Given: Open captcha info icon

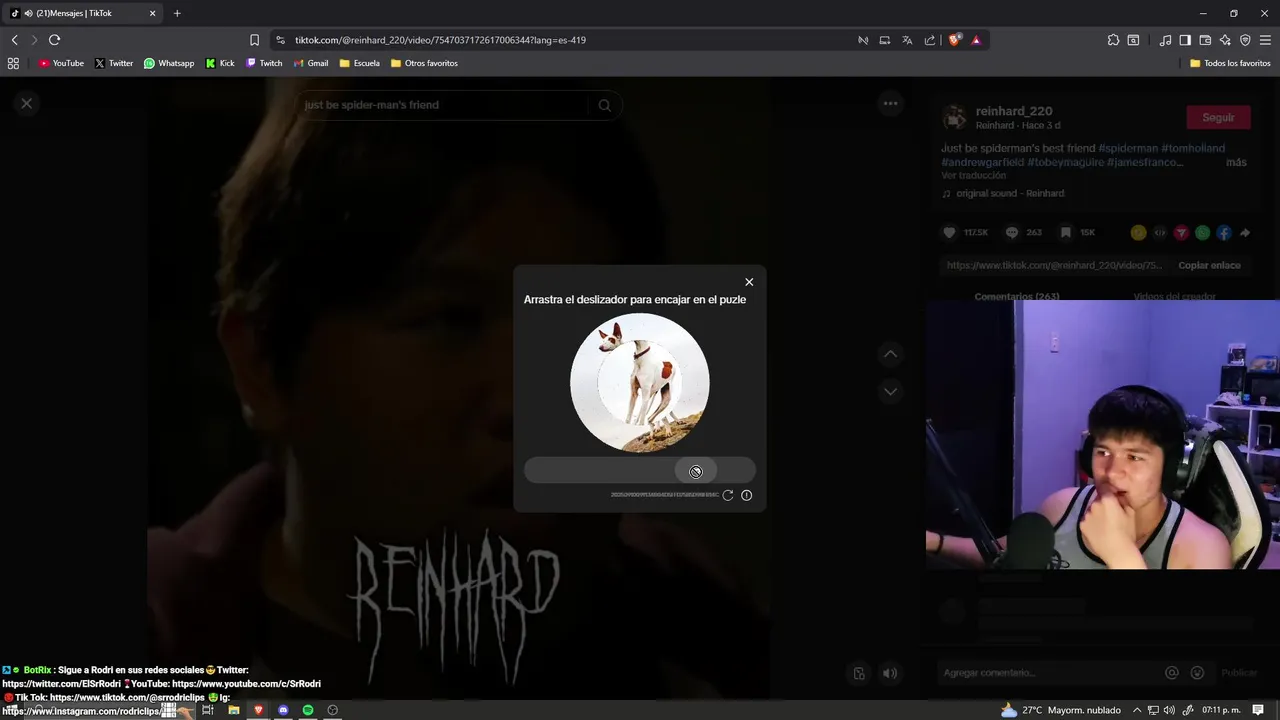Looking at the screenshot, I should [746, 495].
